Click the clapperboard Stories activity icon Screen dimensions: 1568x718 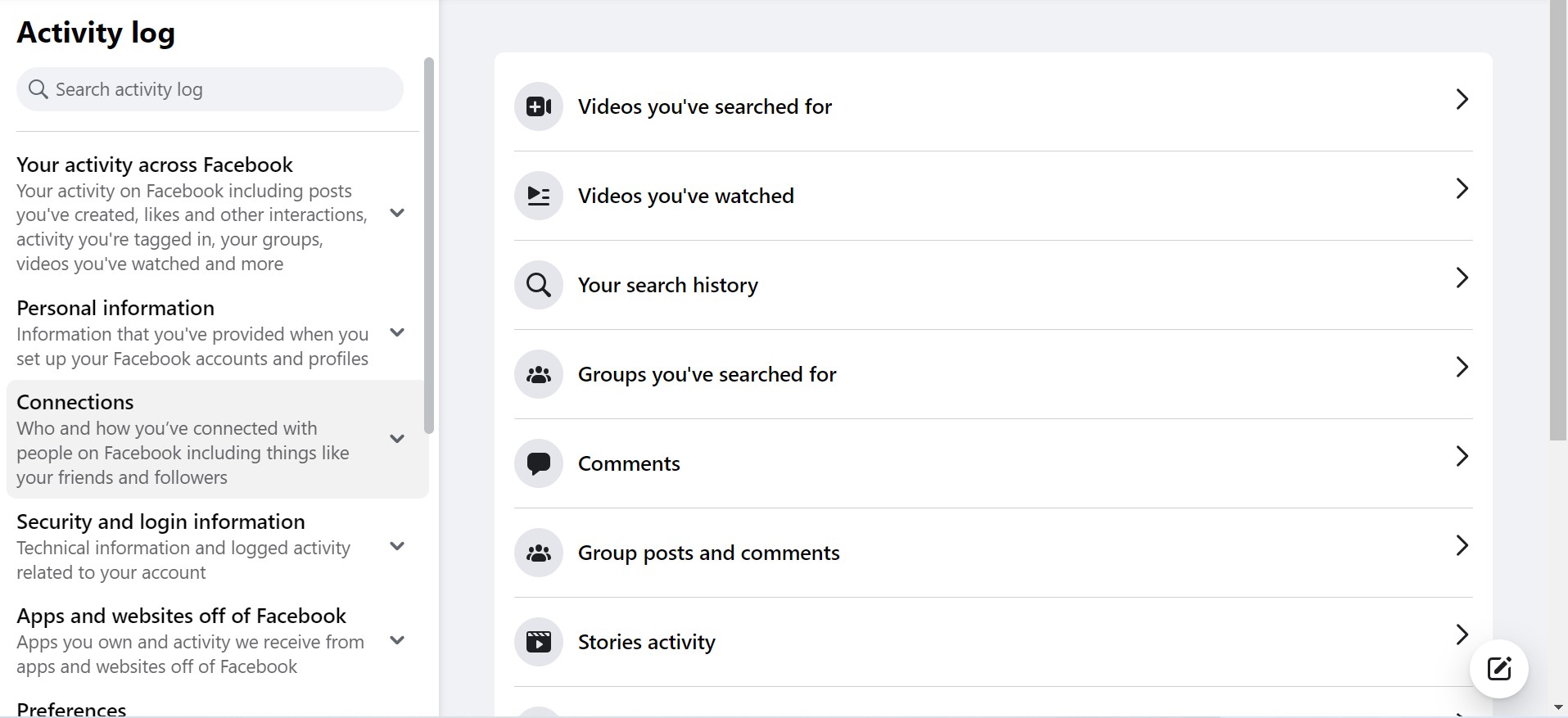tap(538, 642)
